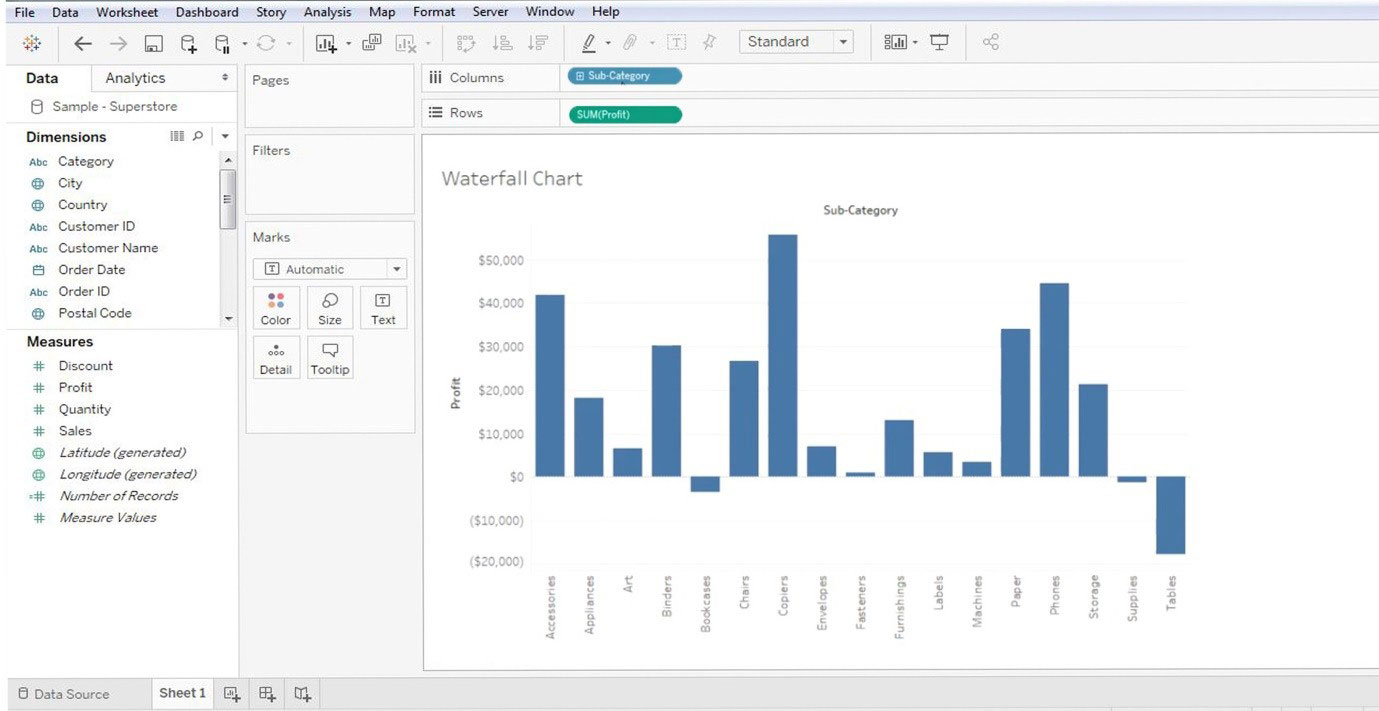This screenshot has height=711, width=1379.
Task: Open the Standard fit dropdown
Action: 841,42
